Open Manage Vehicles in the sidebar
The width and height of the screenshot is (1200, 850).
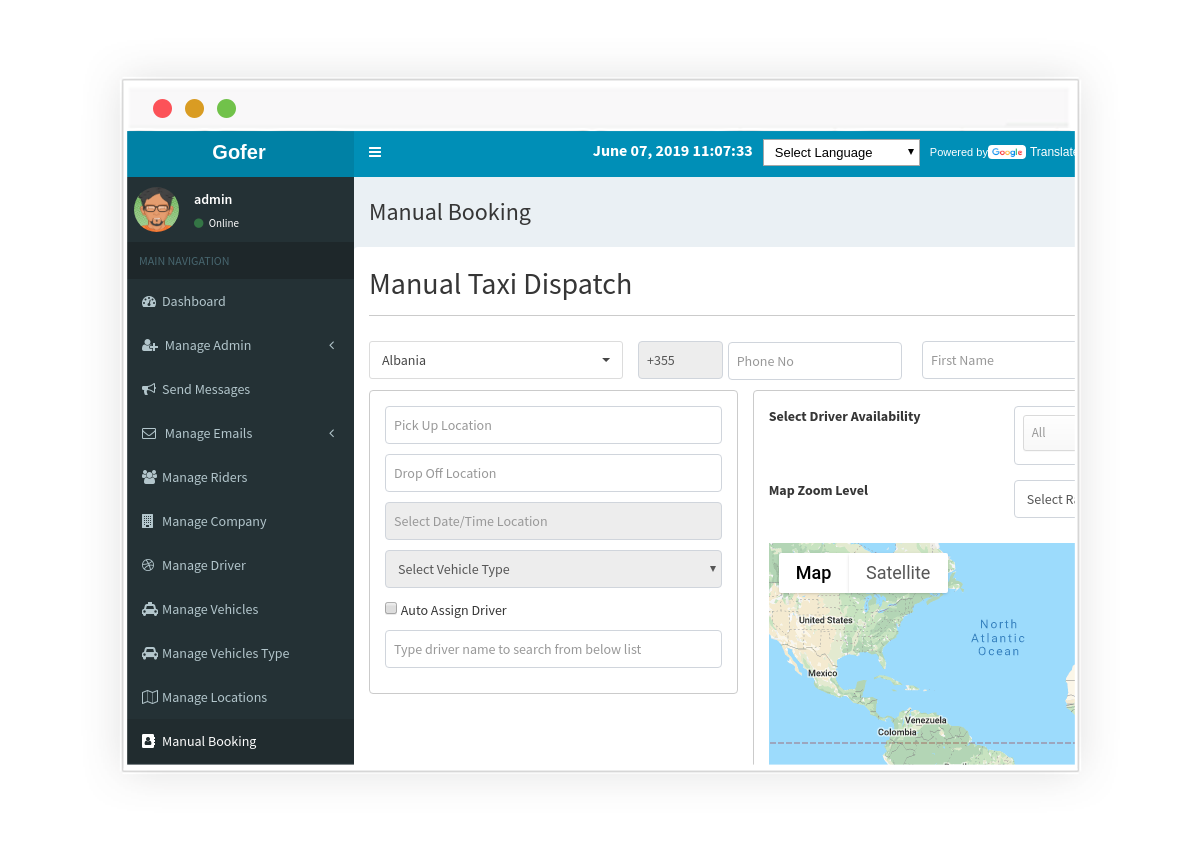[240, 609]
